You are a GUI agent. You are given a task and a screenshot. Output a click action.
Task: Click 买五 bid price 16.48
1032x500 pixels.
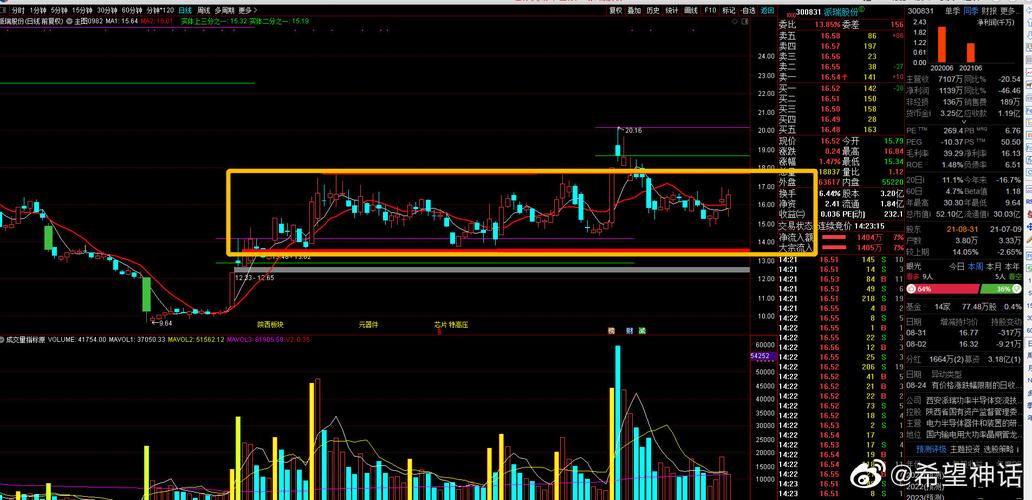tap(829, 130)
